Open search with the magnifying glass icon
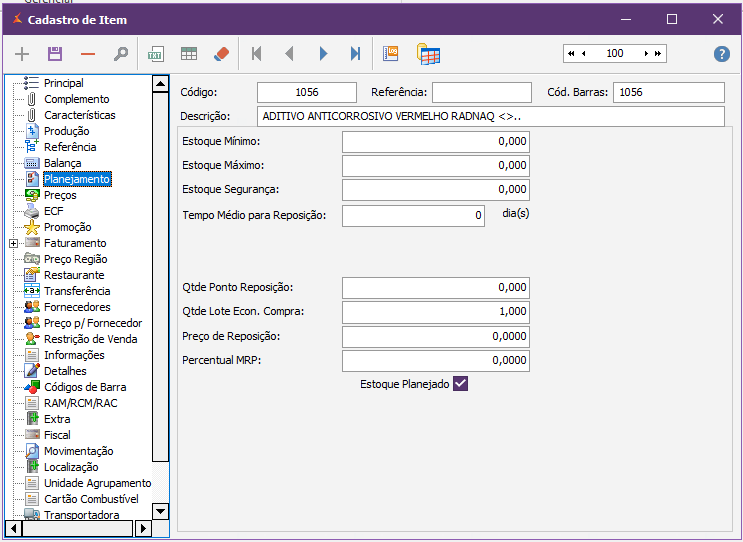The image size is (743, 542). (x=121, y=54)
